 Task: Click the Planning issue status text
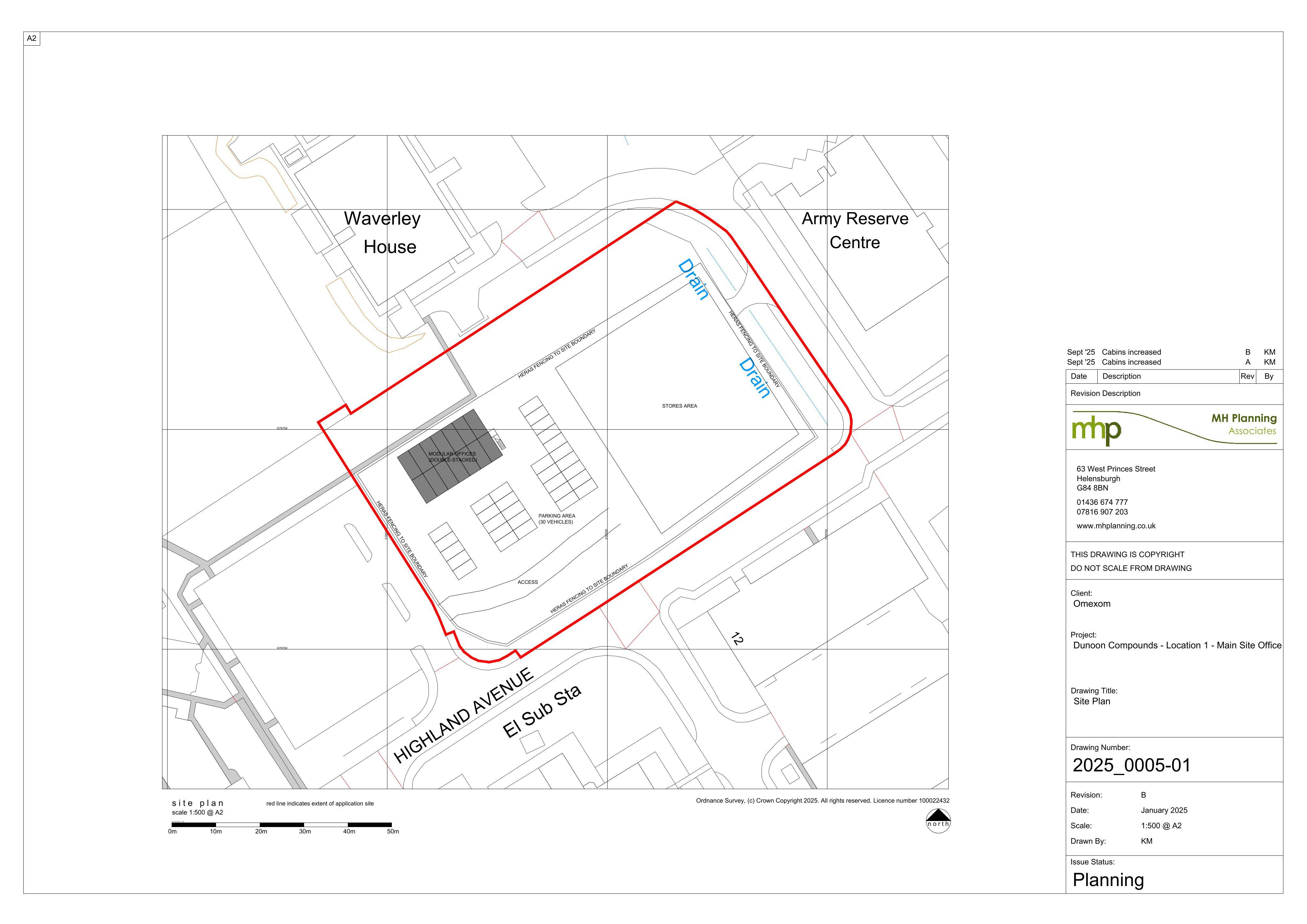point(1108,880)
